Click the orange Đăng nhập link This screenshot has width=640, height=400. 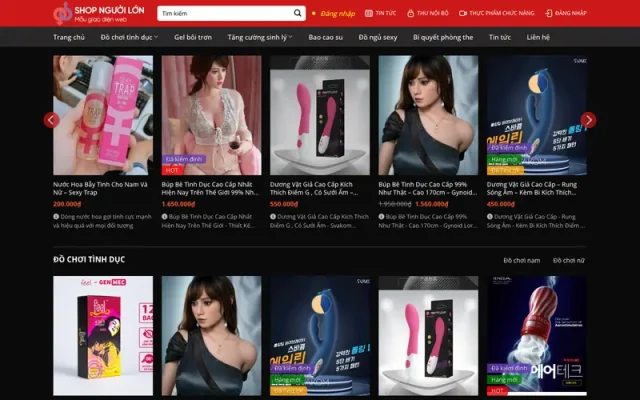(x=338, y=13)
